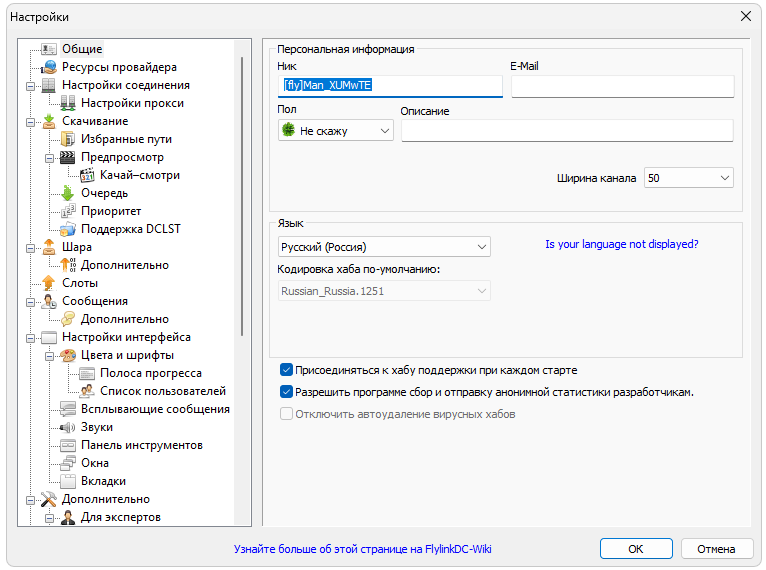
Task: Close the Настройки dialog
Action: [745, 16]
